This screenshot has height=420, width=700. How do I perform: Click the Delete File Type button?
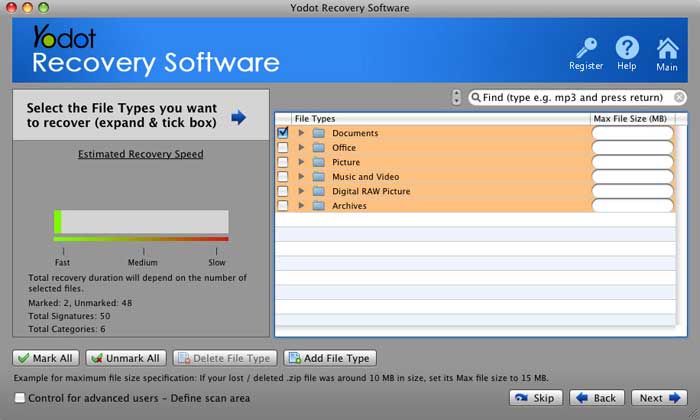coord(225,358)
